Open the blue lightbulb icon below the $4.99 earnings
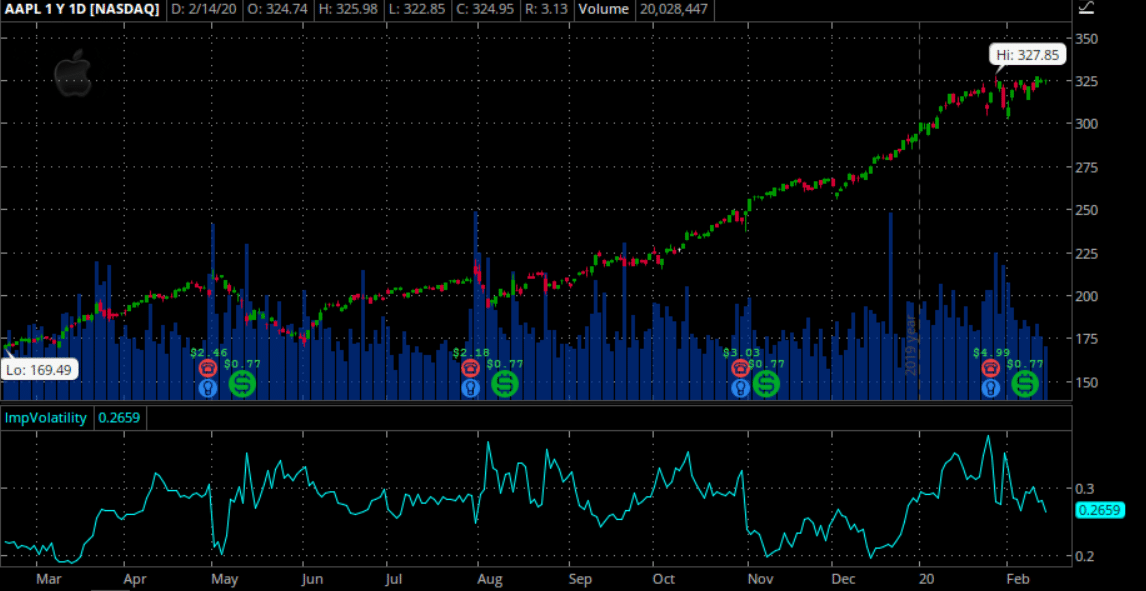This screenshot has height=591, width=1146. [x=991, y=388]
